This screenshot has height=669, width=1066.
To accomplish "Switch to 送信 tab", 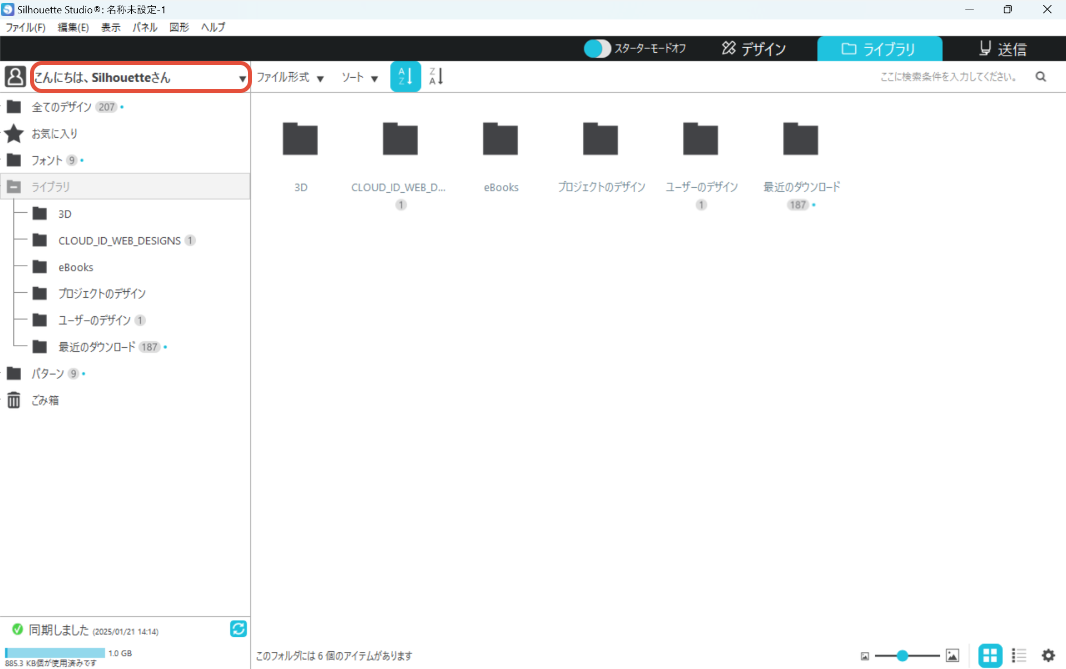I will [x=1003, y=48].
